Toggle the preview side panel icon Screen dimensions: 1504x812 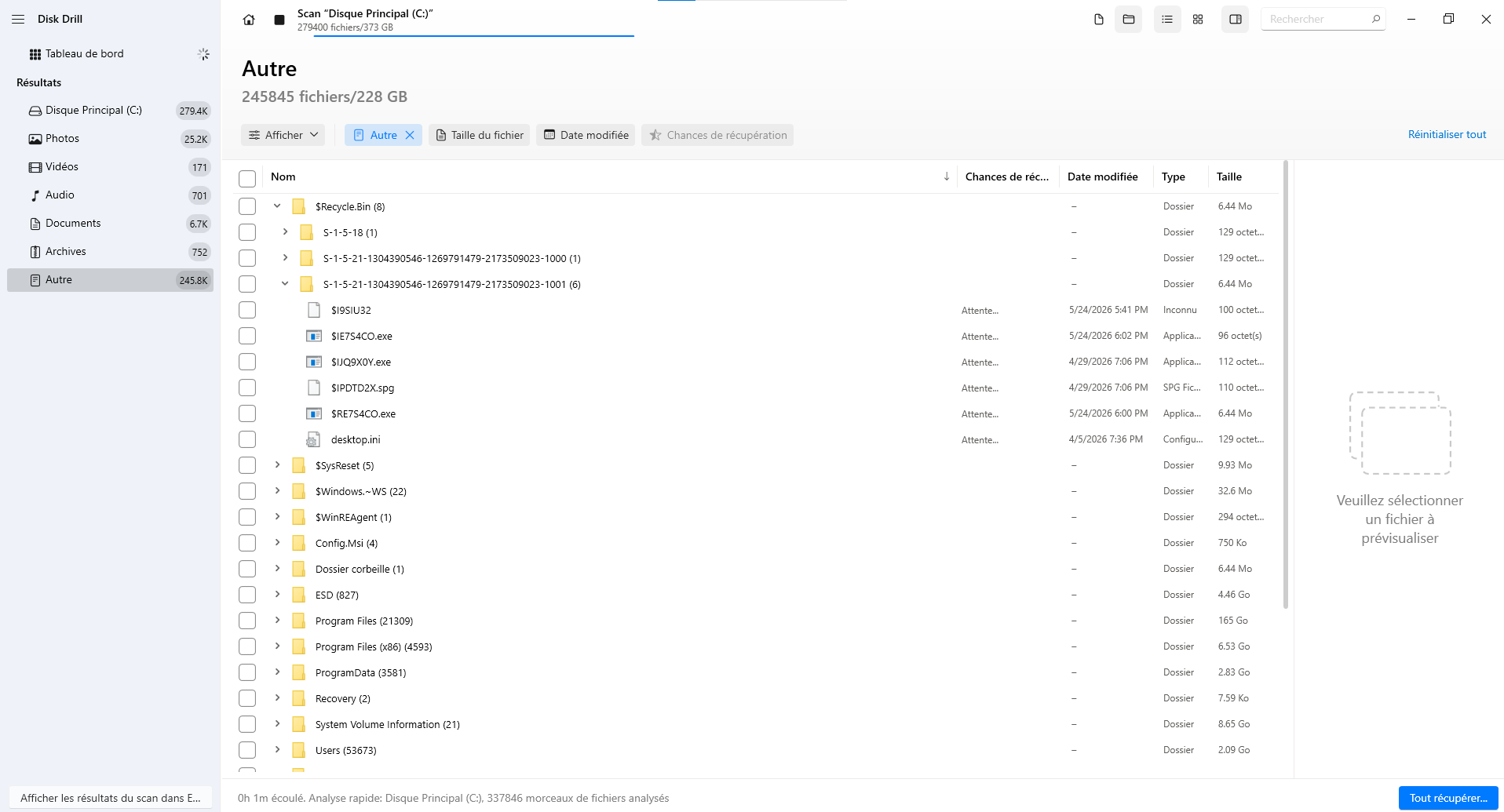point(1236,19)
